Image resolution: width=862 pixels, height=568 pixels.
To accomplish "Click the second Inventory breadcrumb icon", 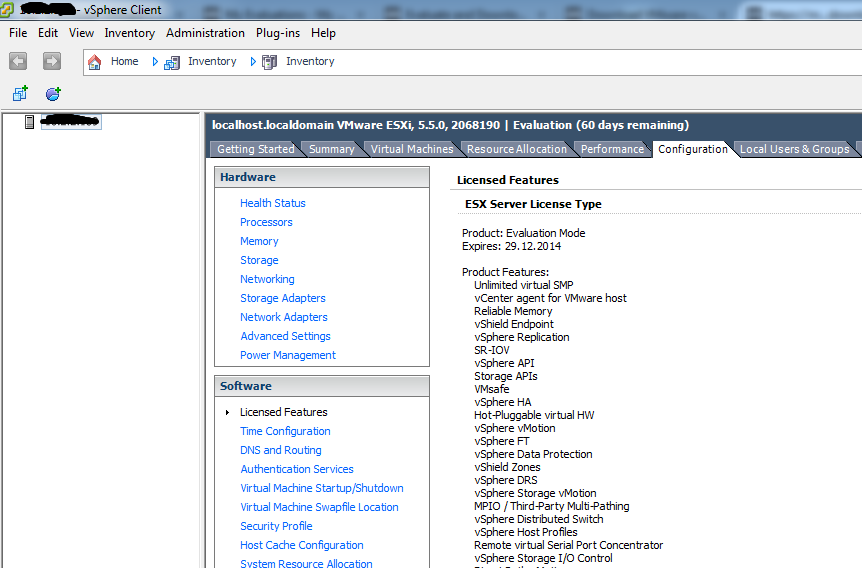I will pyautogui.click(x=269, y=62).
